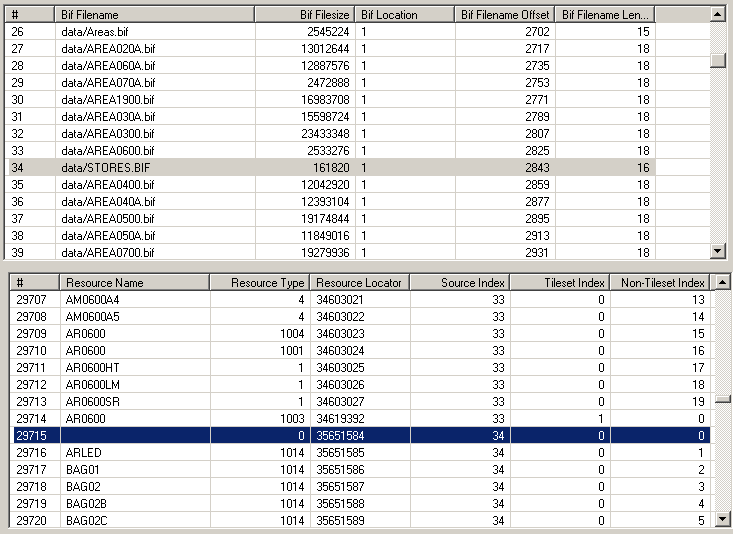Screen dimensions: 733x534
Task: Click the # header of the resource list
Action: (x=35, y=282)
